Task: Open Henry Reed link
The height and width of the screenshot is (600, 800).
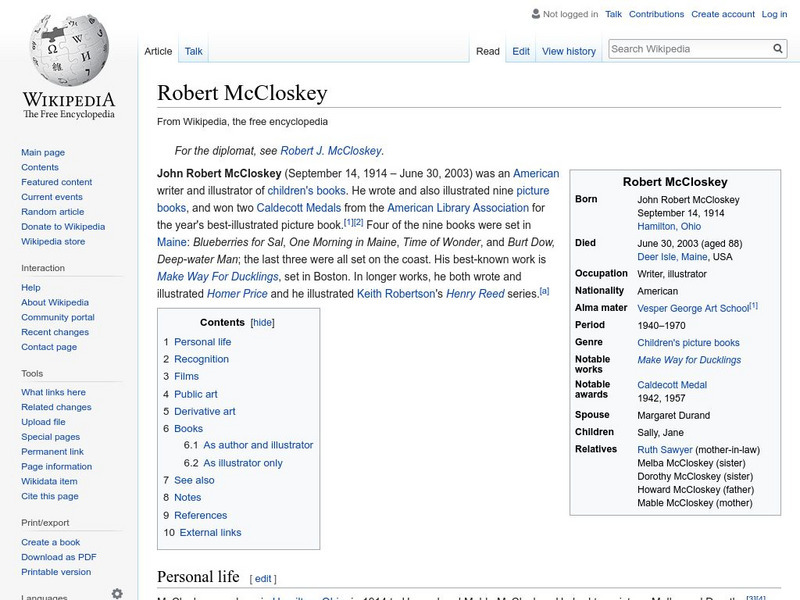Action: click(475, 294)
